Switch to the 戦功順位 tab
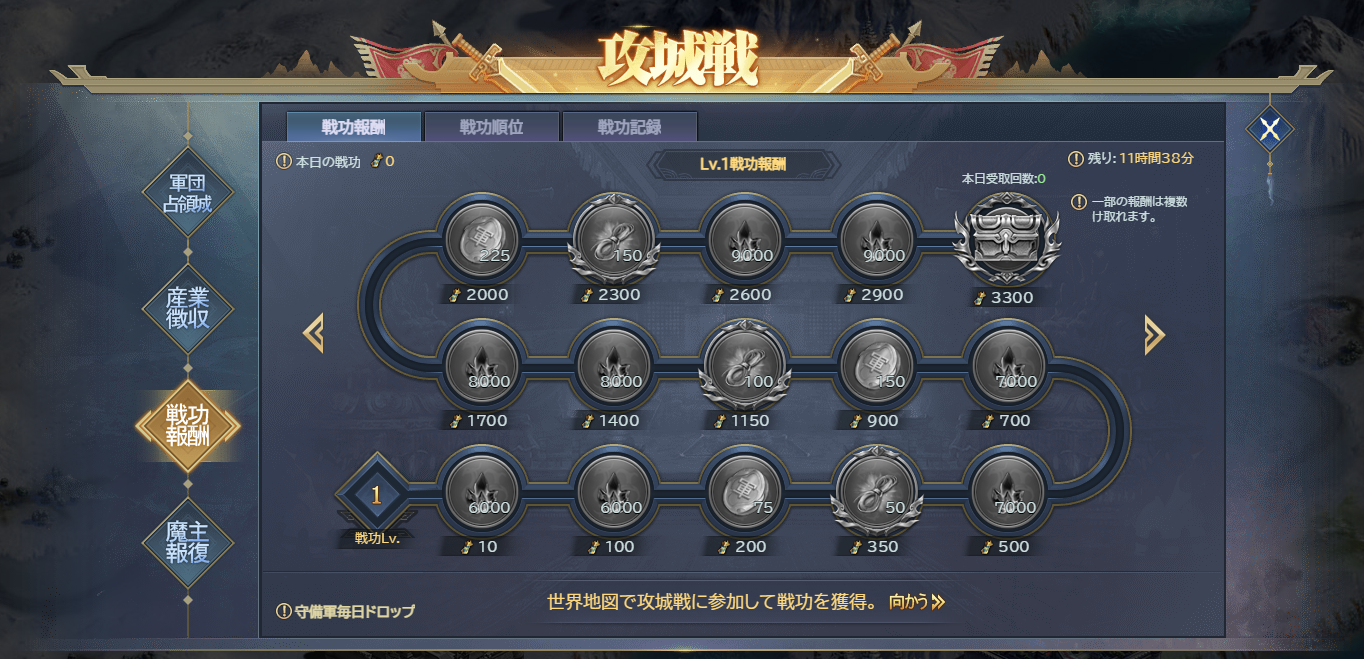This screenshot has height=659, width=1364. pos(491,127)
